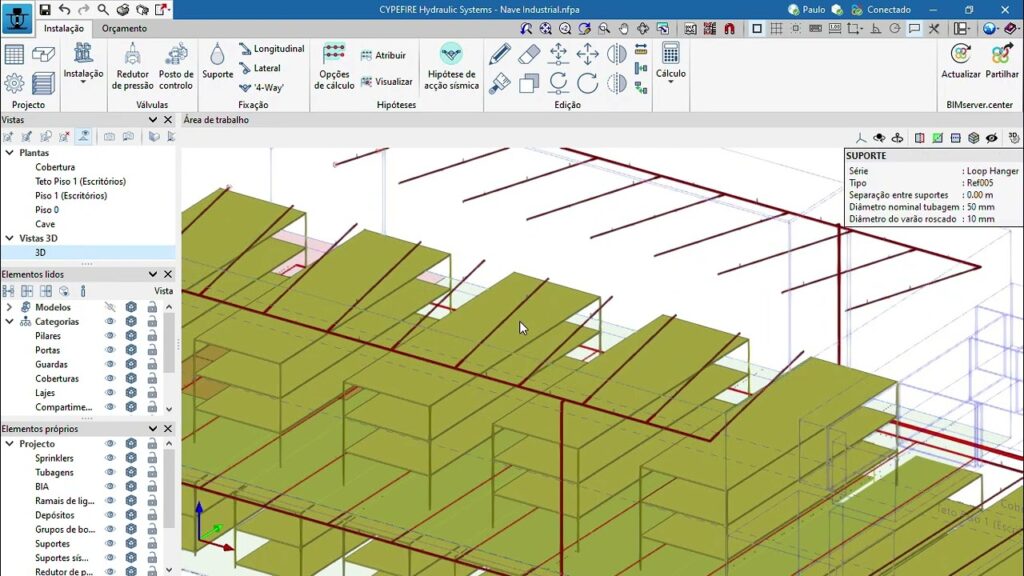1024x576 pixels.
Task: Toggle the lock for Tubagens
Action: 152,472
